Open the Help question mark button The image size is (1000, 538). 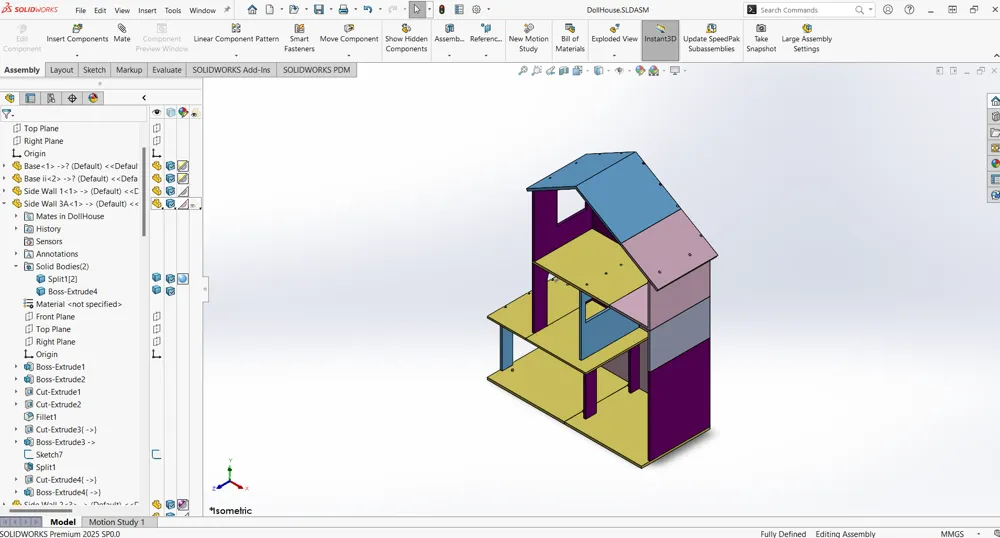(x=909, y=10)
